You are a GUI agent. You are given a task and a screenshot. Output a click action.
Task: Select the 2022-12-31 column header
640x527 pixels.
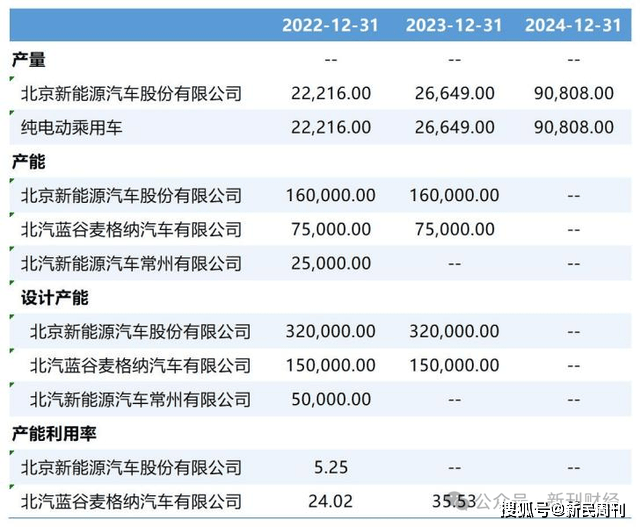(x=330, y=25)
